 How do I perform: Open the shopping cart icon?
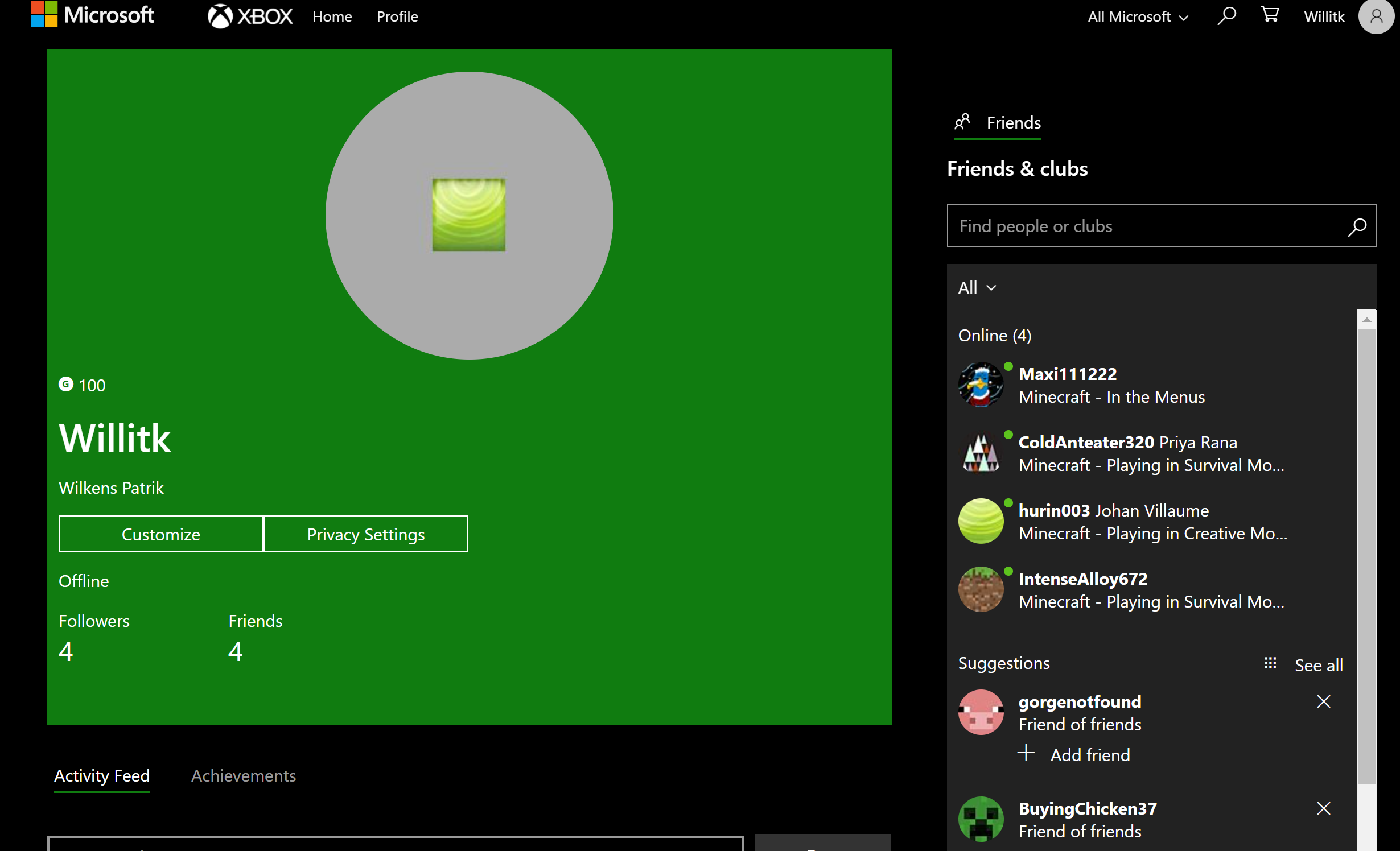click(x=1270, y=15)
